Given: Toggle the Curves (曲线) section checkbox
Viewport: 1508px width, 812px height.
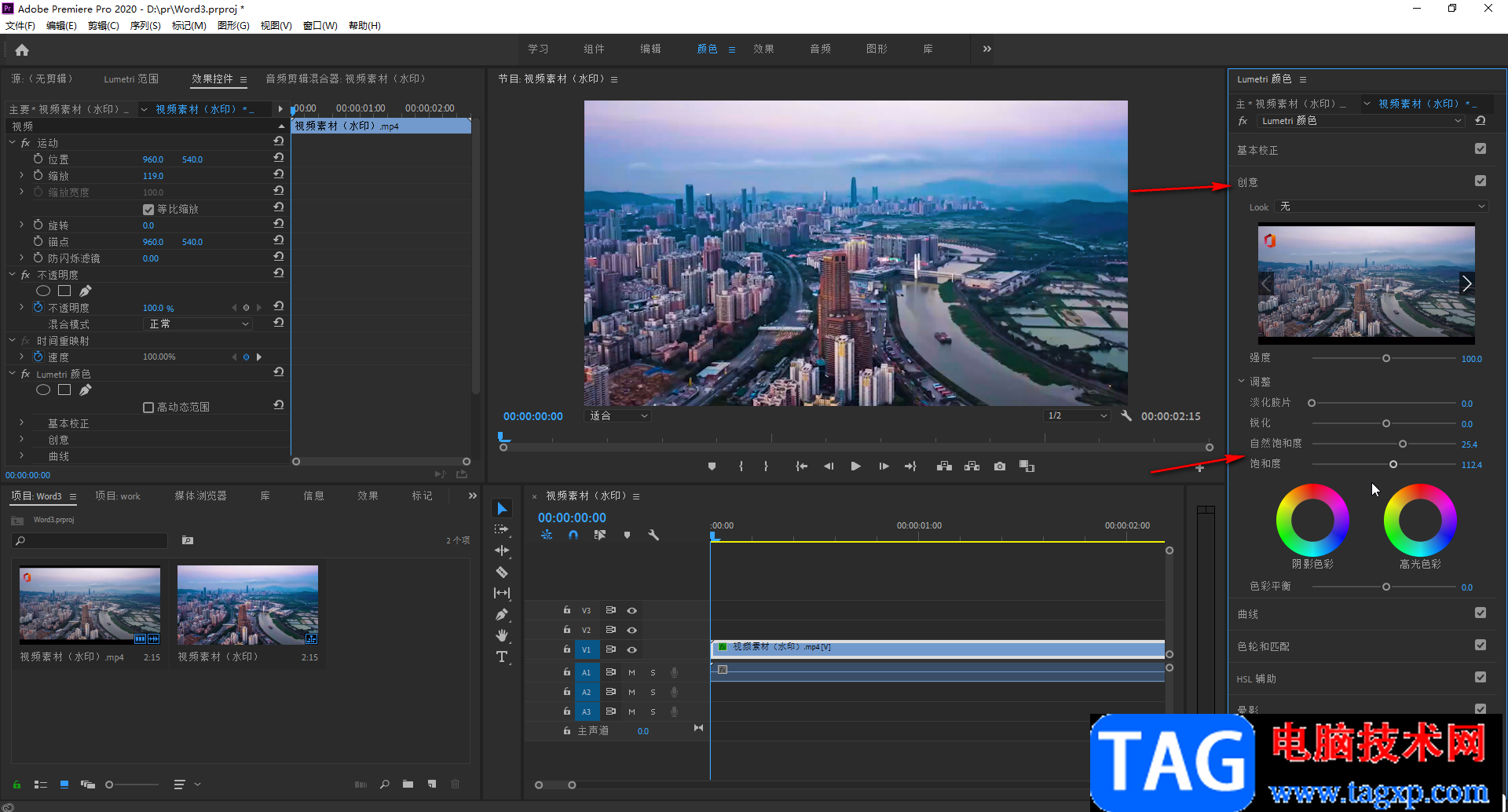Looking at the screenshot, I should (x=1481, y=613).
